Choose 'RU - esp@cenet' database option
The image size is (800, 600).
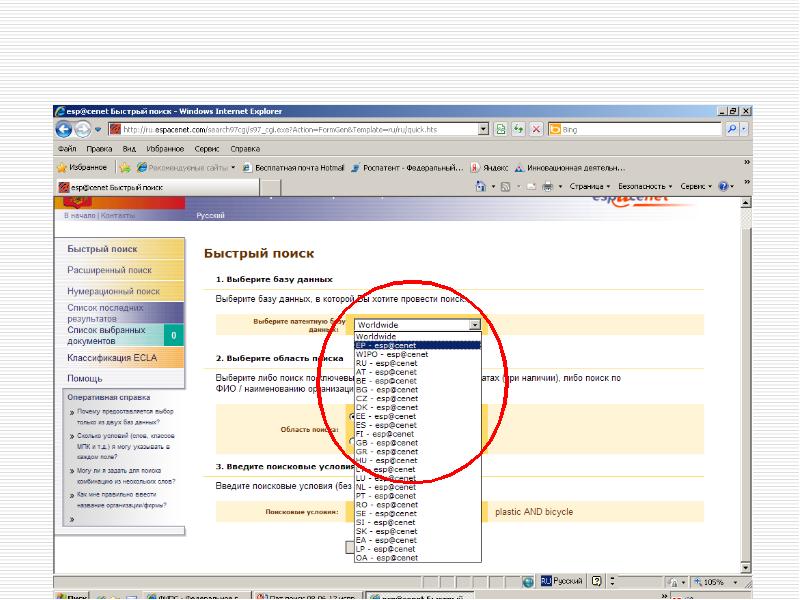click(x=386, y=363)
